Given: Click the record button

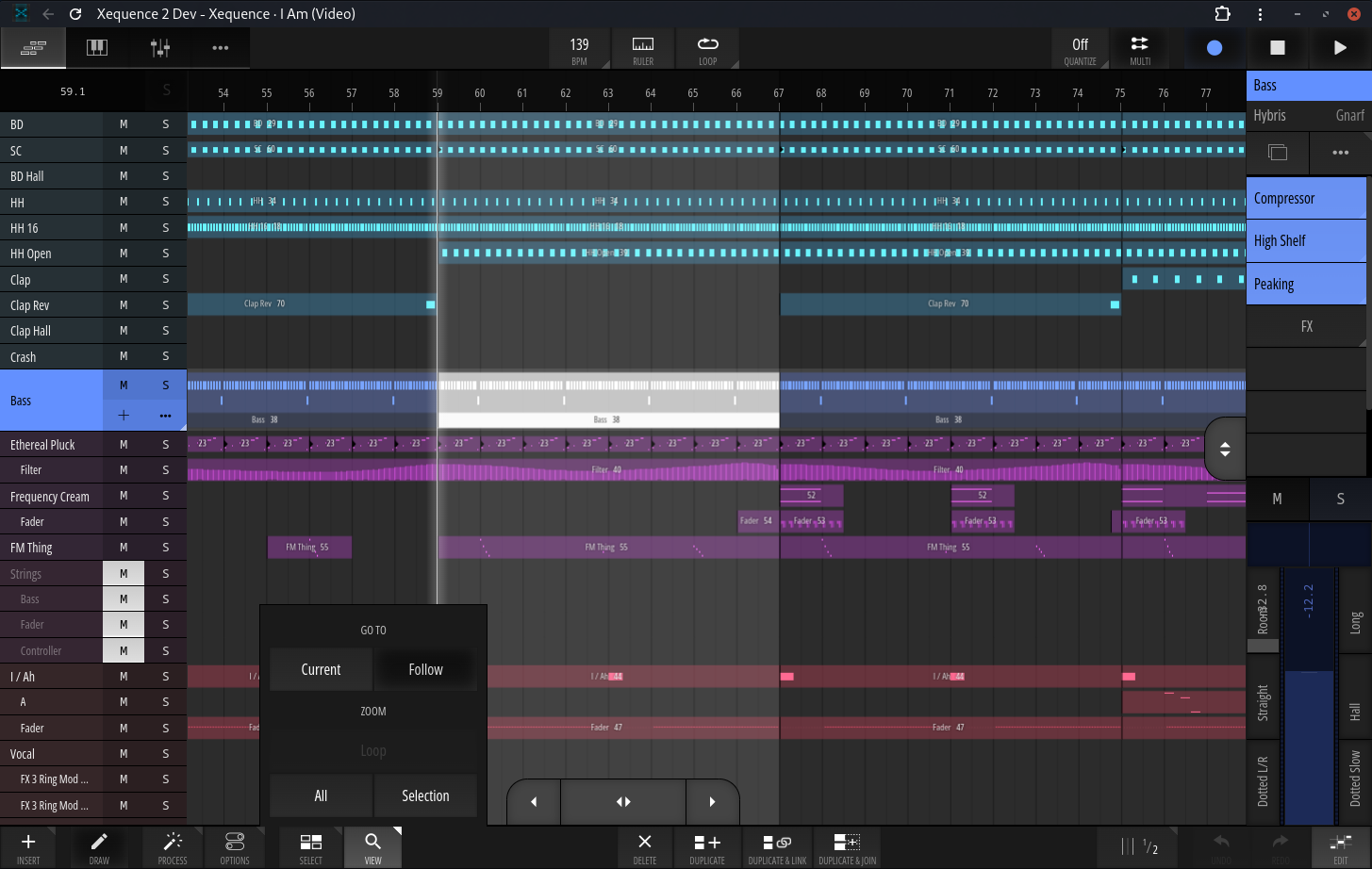Looking at the screenshot, I should click(x=1215, y=47).
